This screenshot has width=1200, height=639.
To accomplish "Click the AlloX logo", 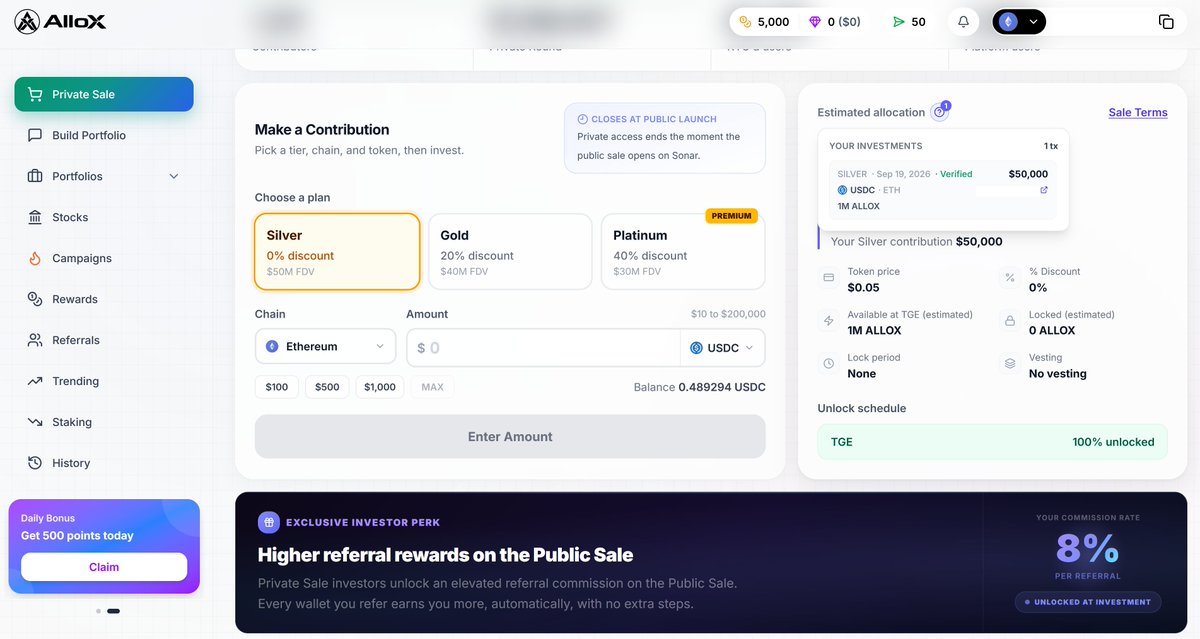I will pos(60,21).
